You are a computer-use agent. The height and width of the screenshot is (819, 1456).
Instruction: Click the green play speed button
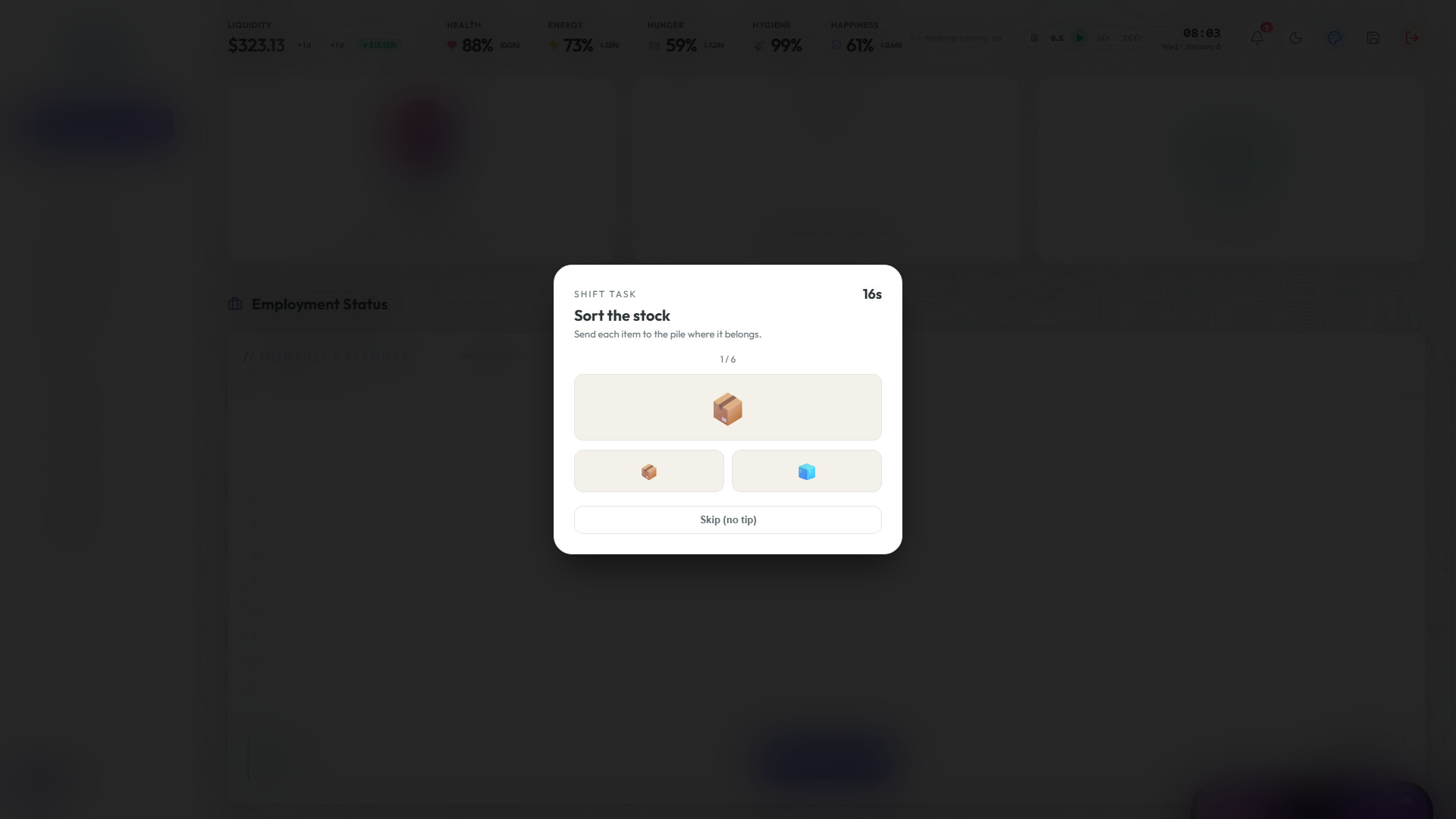click(1080, 38)
